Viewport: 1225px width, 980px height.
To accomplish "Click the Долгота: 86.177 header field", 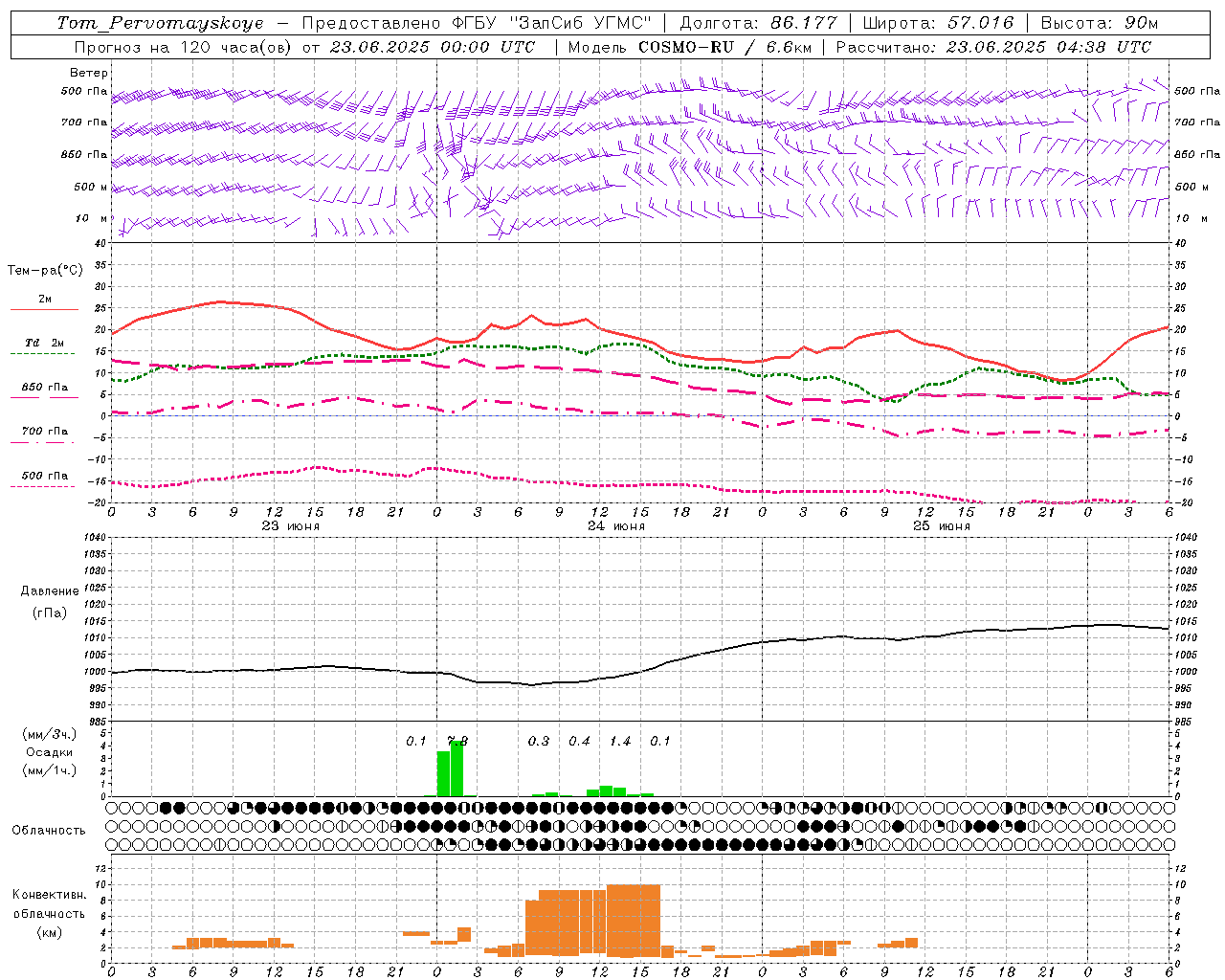I will pyautogui.click(x=758, y=23).
